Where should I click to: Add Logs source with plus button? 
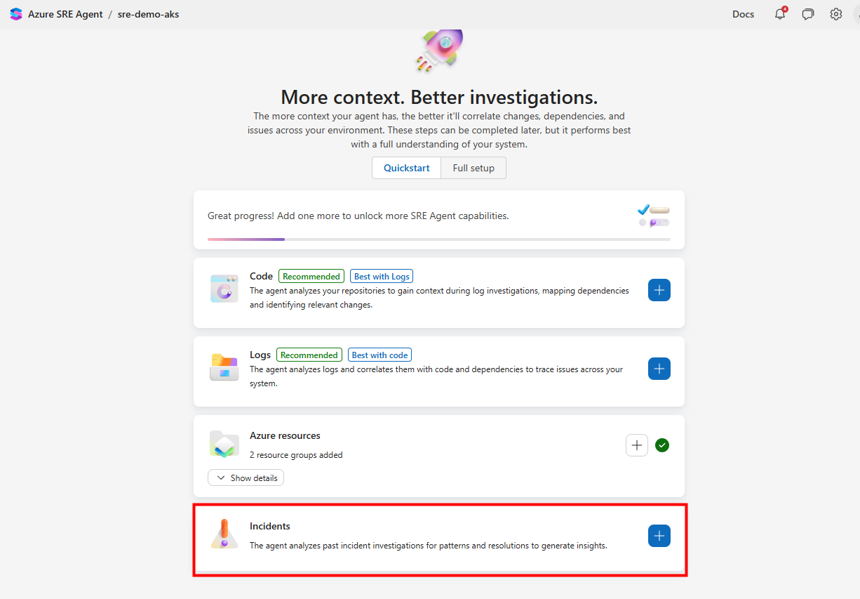point(659,369)
